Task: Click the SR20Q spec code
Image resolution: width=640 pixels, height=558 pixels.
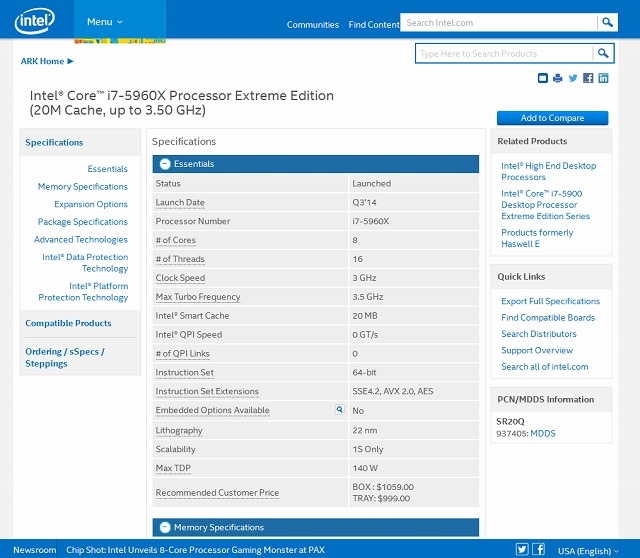Action: click(510, 421)
